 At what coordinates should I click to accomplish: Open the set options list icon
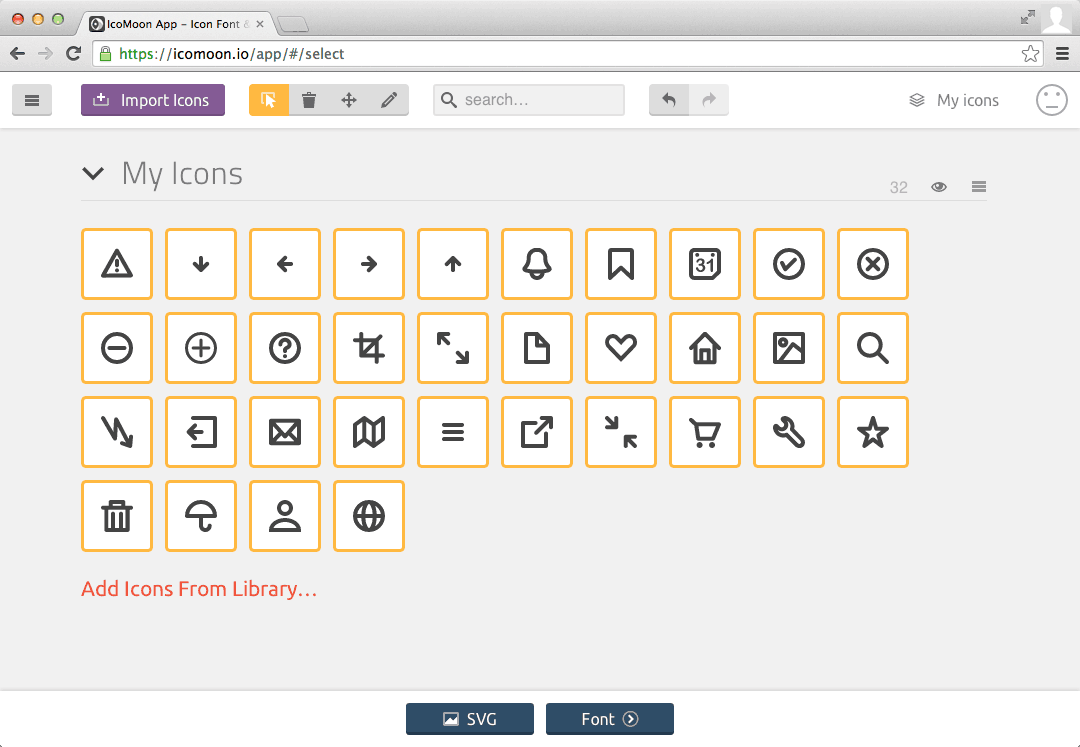[x=978, y=186]
